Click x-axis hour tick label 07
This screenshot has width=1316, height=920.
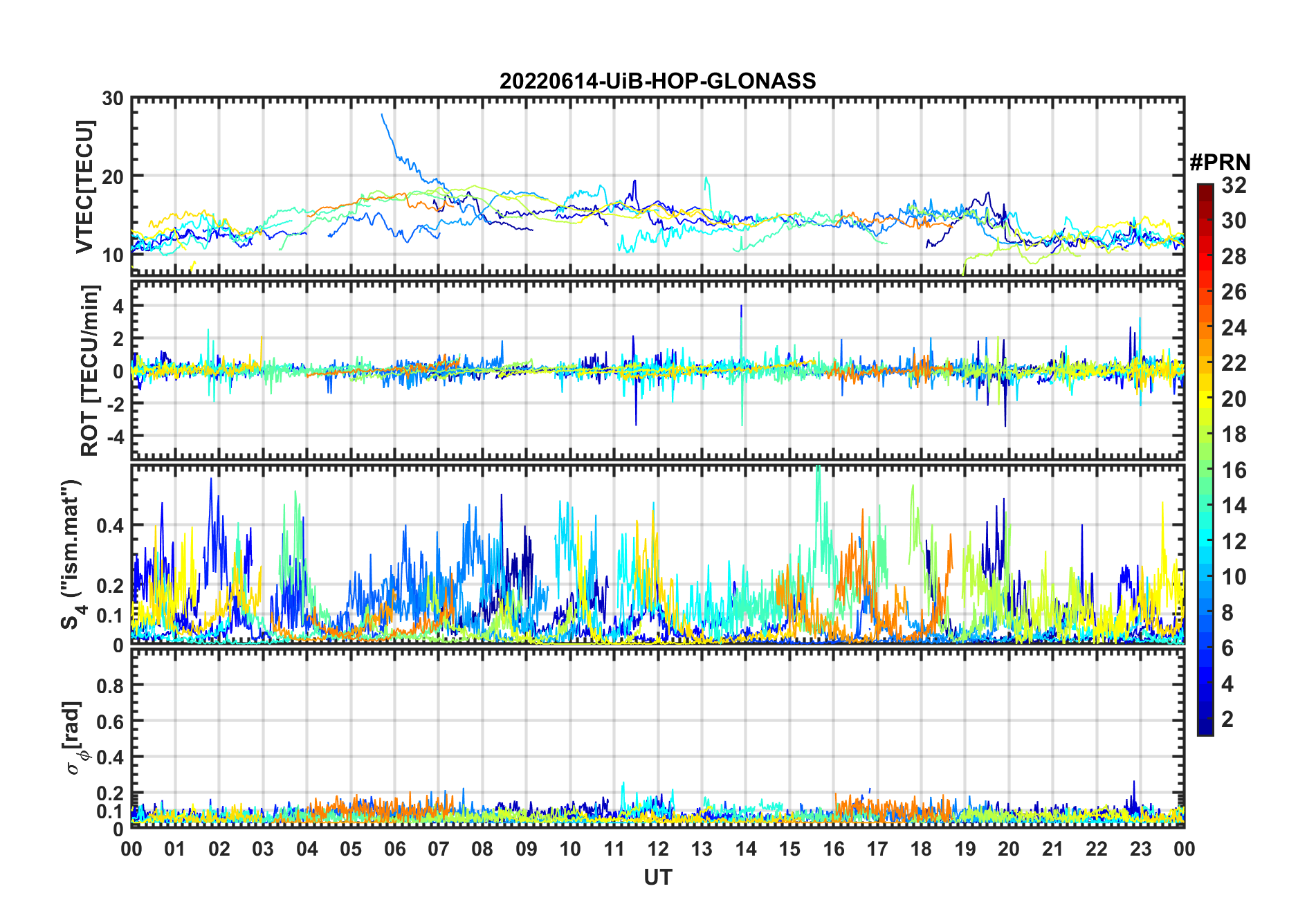click(x=439, y=849)
